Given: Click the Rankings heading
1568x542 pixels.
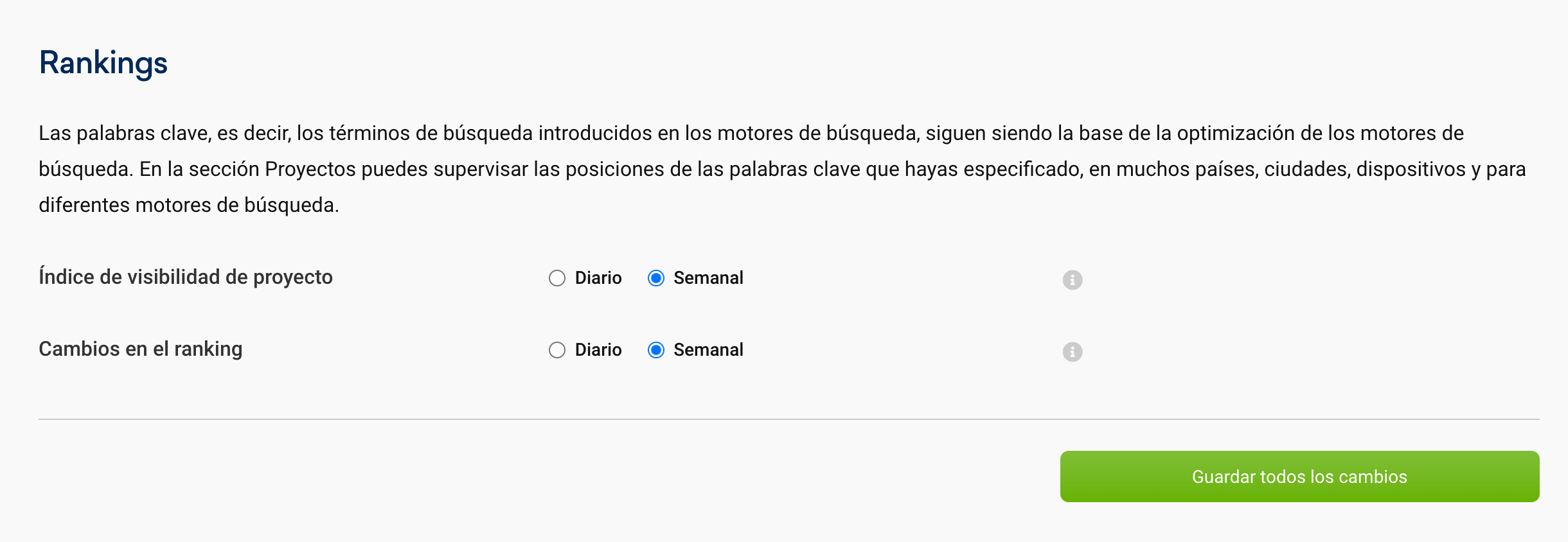Looking at the screenshot, I should [x=103, y=63].
